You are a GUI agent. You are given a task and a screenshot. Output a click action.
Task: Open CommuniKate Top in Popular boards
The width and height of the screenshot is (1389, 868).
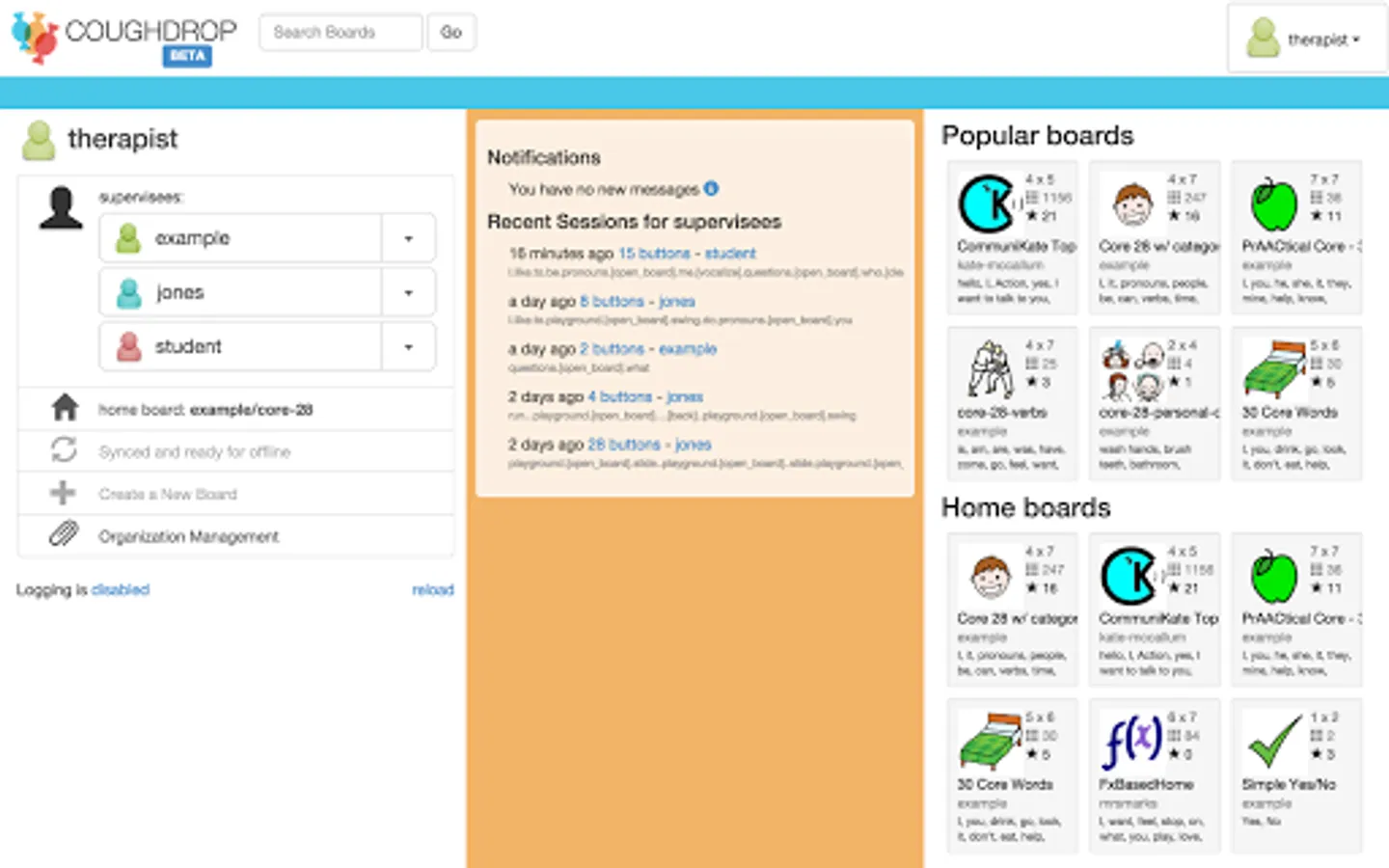coord(1013,237)
